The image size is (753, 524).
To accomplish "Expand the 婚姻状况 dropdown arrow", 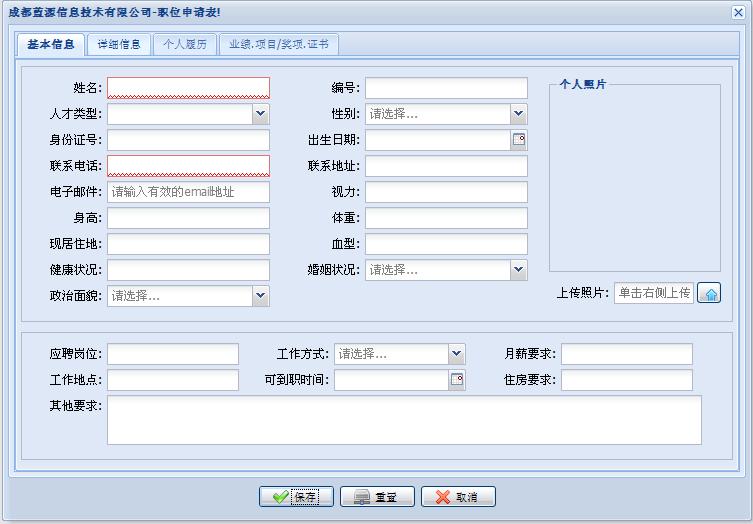I will pos(519,269).
